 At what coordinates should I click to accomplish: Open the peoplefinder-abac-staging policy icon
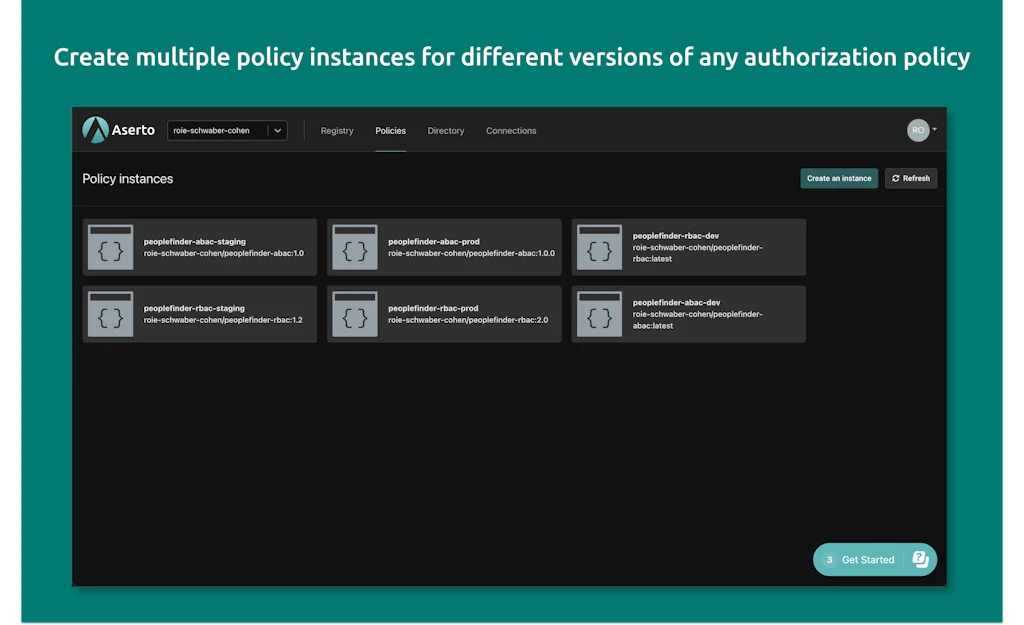pos(110,247)
